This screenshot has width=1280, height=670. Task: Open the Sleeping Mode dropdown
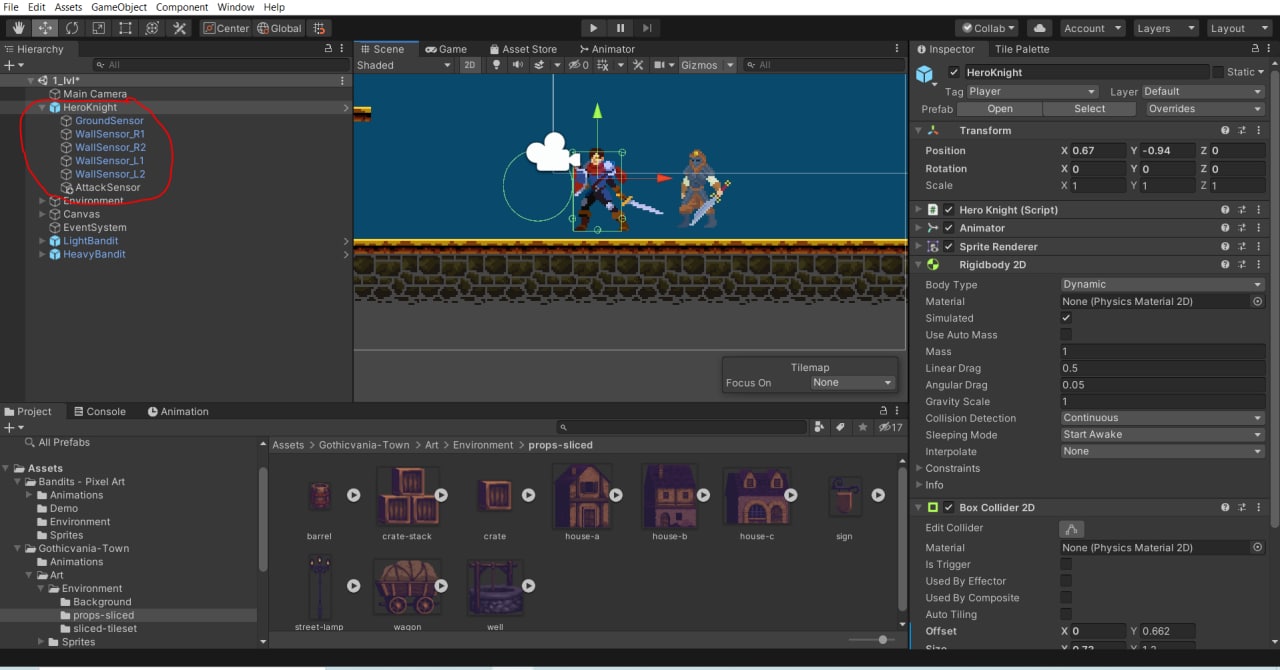pyautogui.click(x=1162, y=435)
